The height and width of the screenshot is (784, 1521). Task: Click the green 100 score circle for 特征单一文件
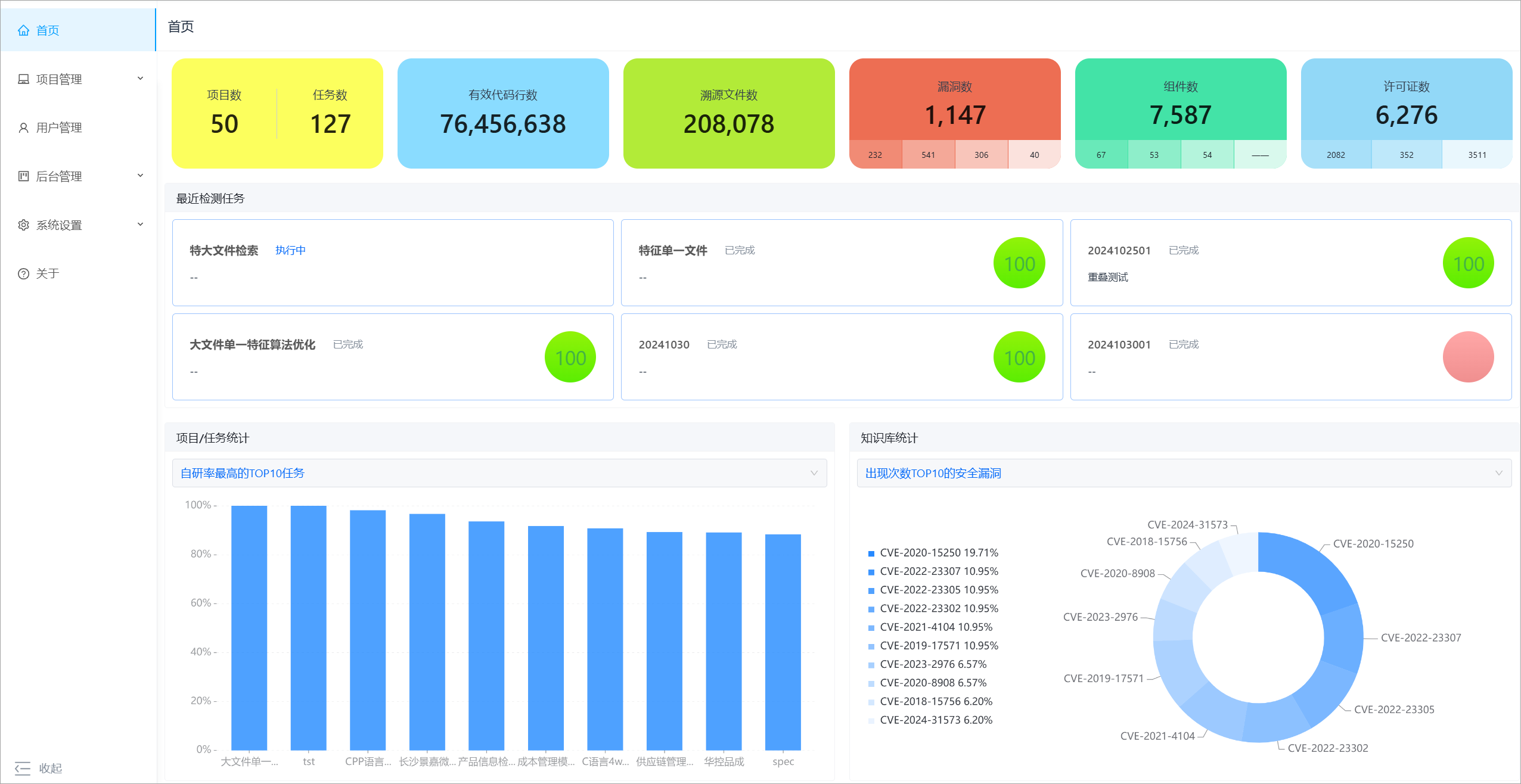[x=1019, y=263]
